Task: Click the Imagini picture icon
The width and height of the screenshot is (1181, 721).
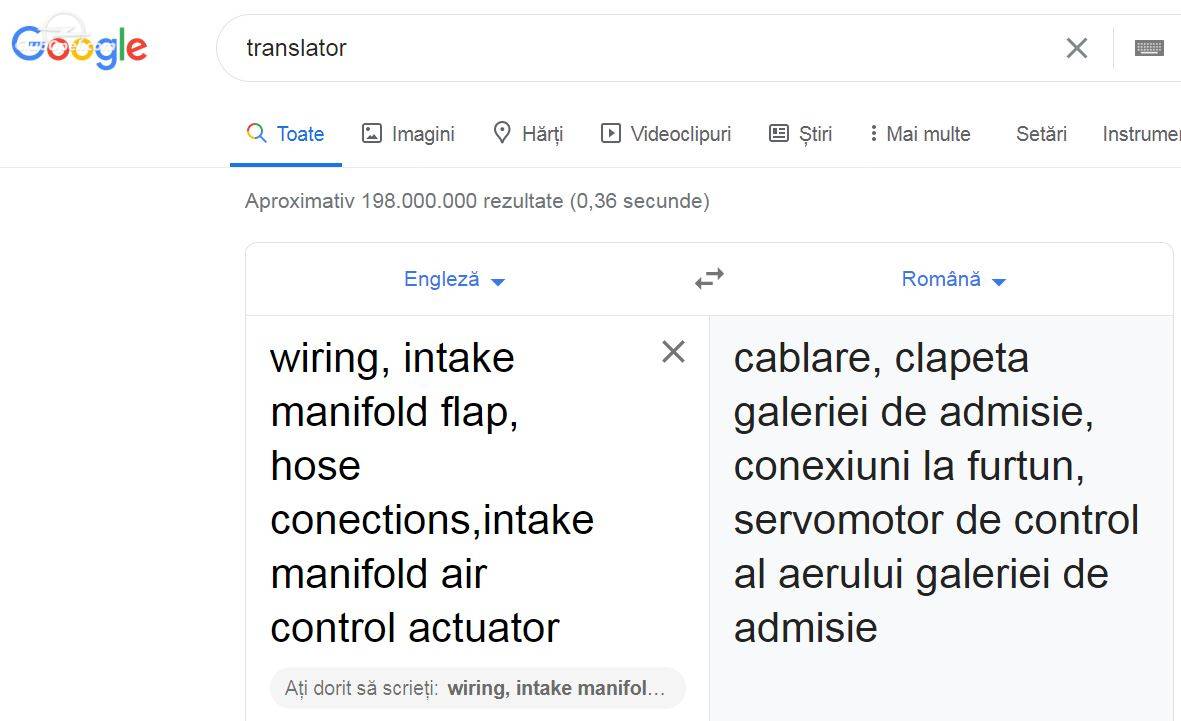Action: coord(372,133)
